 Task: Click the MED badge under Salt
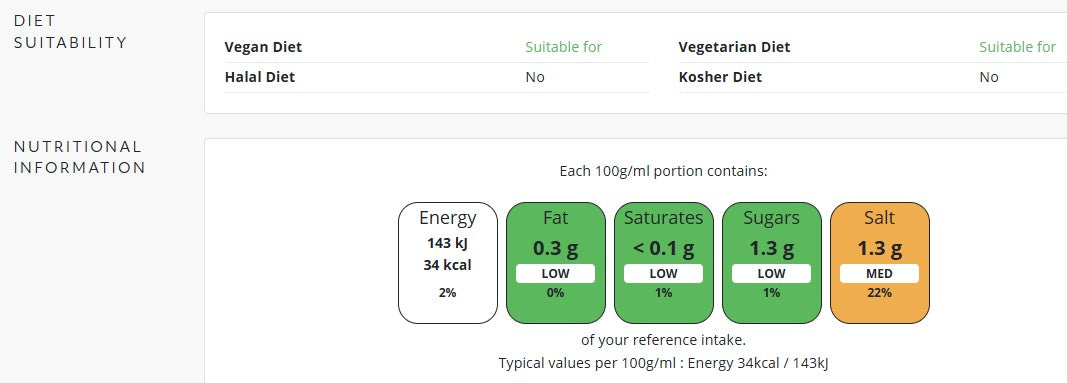coord(879,273)
